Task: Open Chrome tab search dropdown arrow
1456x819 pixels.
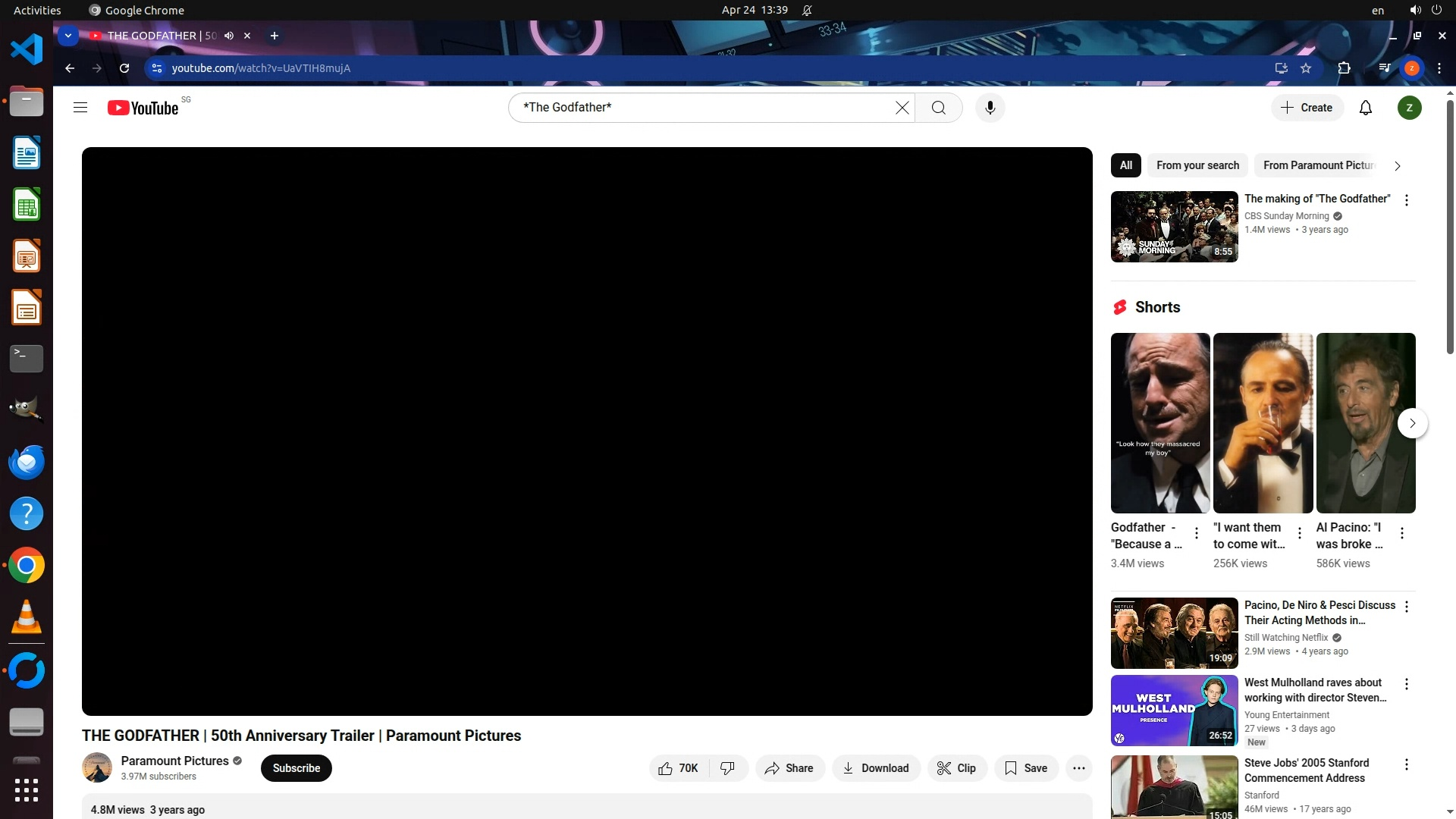Action: (68, 36)
